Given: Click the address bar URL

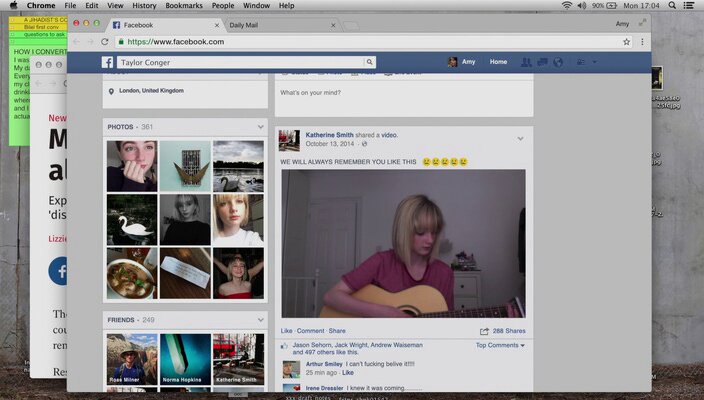Looking at the screenshot, I should (x=176, y=42).
